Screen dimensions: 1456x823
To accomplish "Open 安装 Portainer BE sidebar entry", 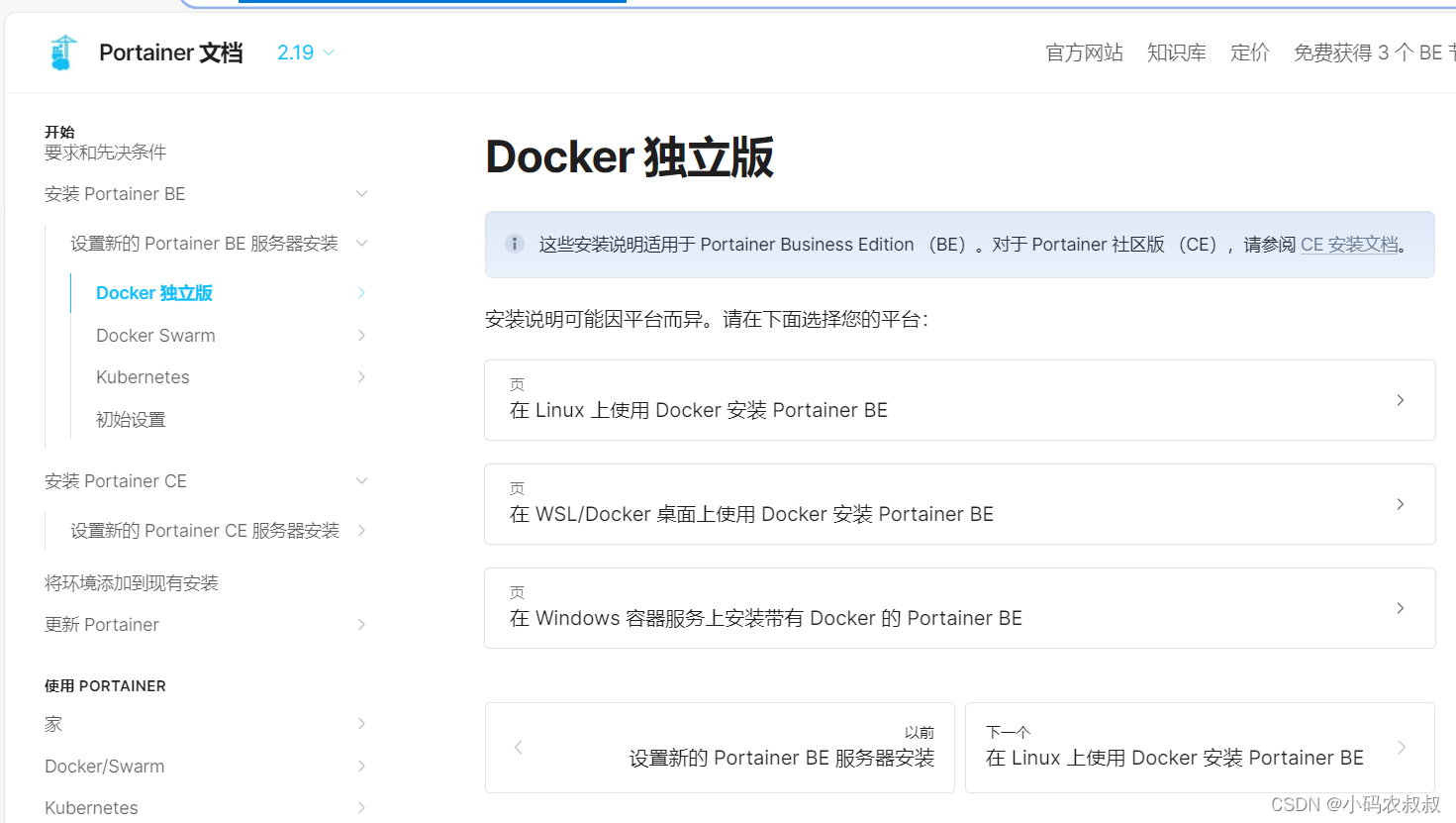I will [x=115, y=194].
